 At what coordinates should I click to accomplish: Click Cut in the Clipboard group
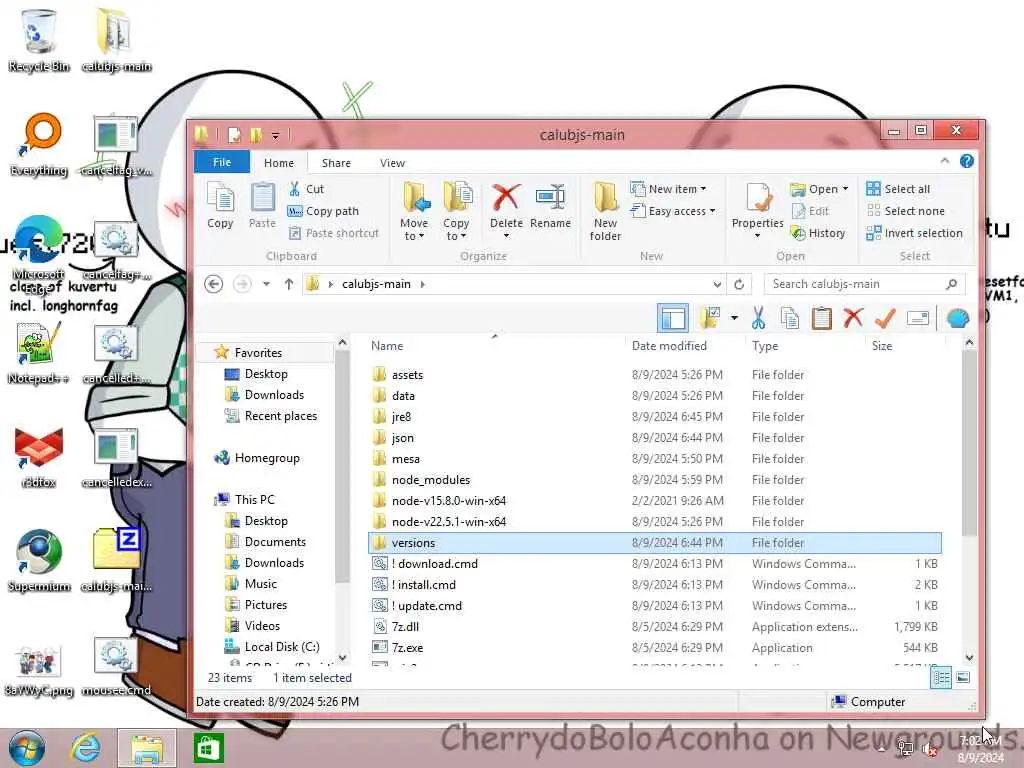click(x=306, y=189)
